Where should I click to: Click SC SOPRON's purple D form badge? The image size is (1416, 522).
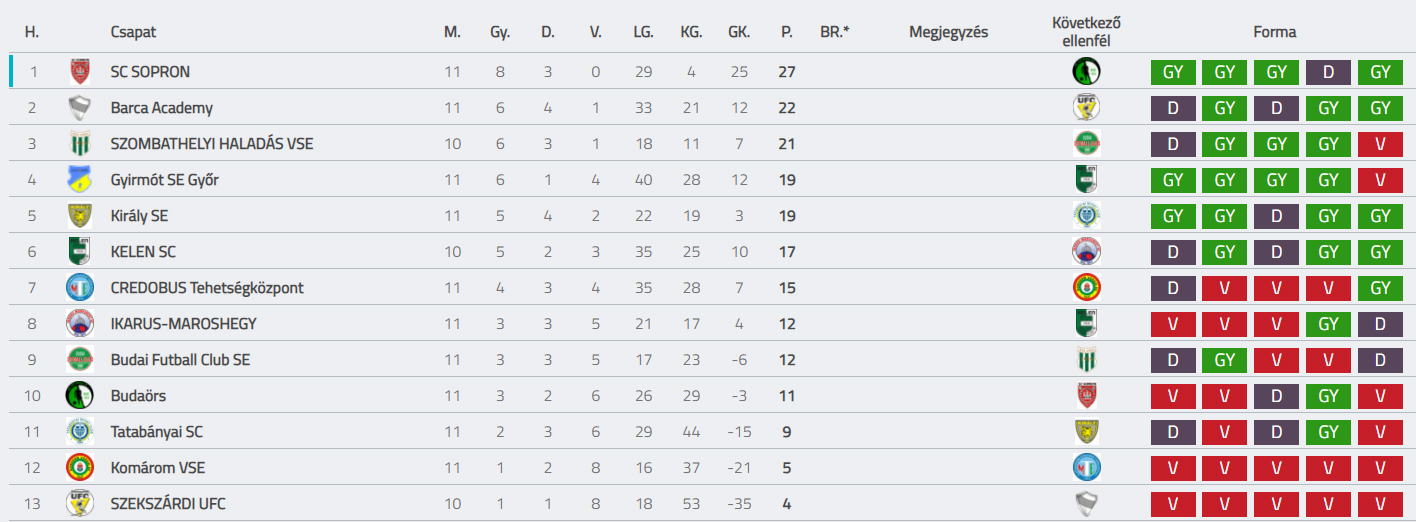tap(1329, 72)
